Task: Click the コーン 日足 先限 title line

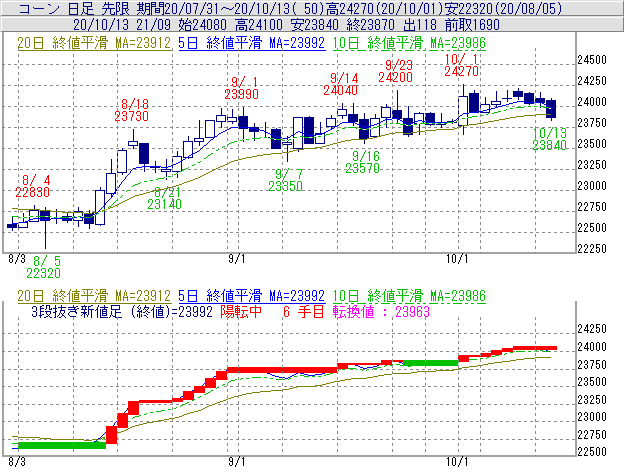Action: click(x=290, y=8)
